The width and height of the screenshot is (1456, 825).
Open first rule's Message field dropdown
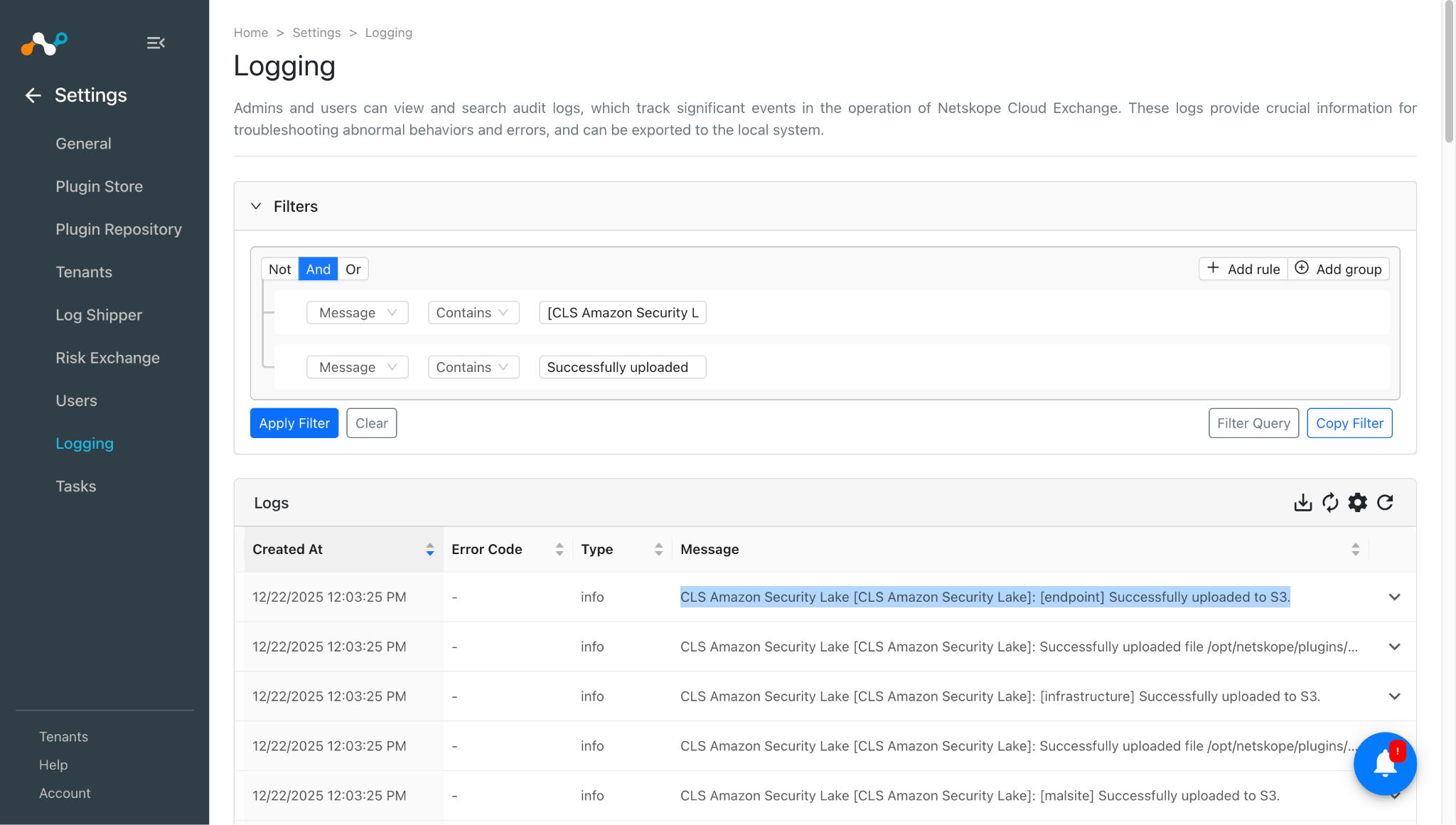click(x=357, y=313)
